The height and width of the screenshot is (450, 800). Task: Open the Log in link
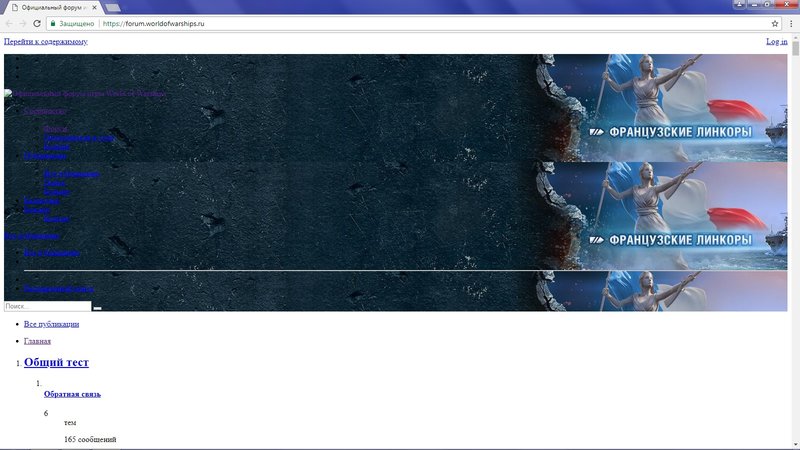click(777, 41)
